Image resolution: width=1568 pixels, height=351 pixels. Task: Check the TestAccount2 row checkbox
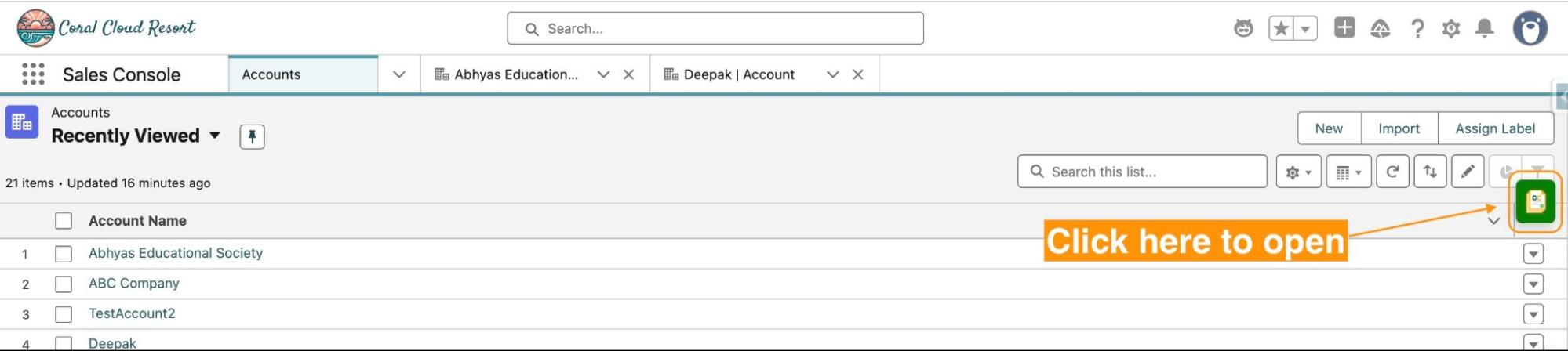[64, 314]
